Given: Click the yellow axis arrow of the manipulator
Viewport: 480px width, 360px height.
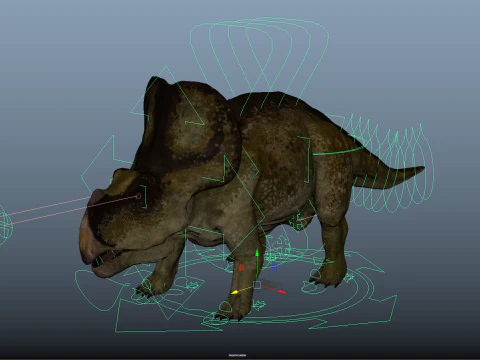Looking at the screenshot, I should [x=235, y=292].
